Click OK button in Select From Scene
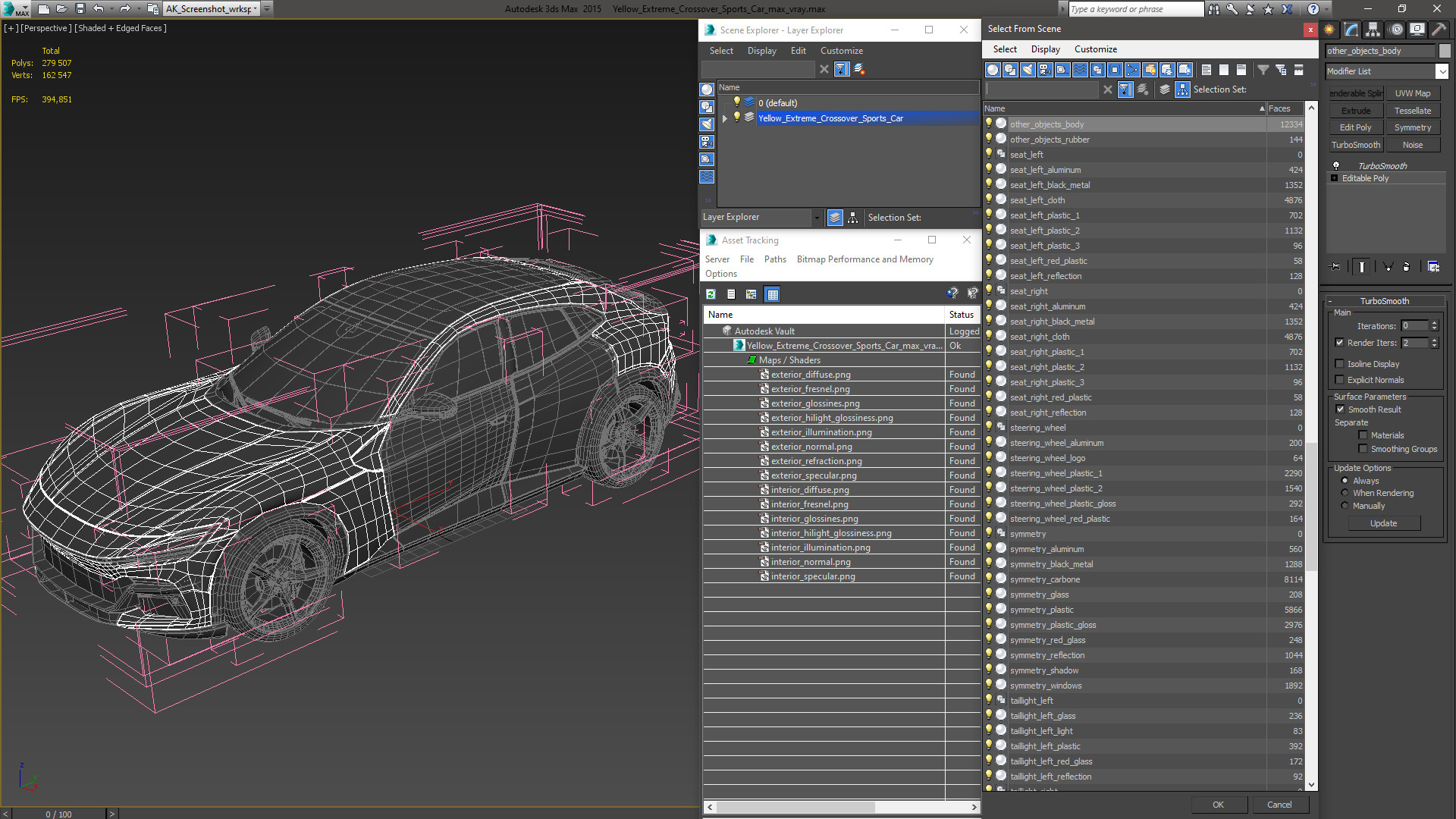Viewport: 1456px width, 819px height. 1218,805
